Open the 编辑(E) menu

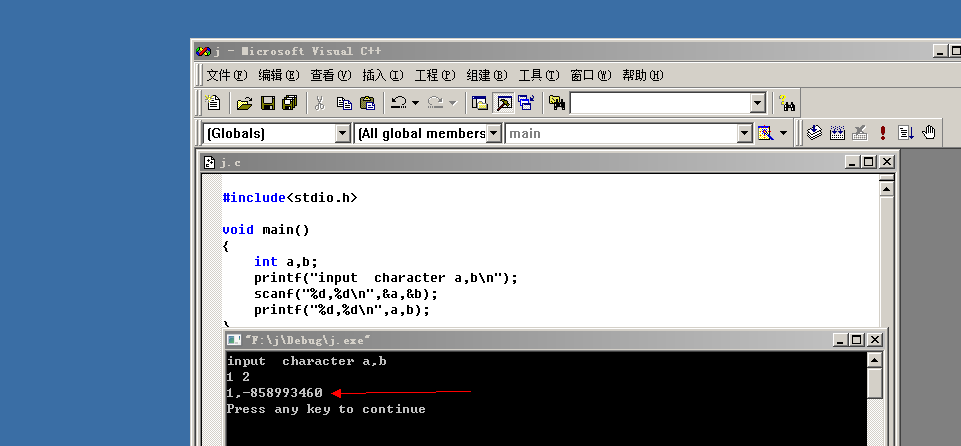279,75
